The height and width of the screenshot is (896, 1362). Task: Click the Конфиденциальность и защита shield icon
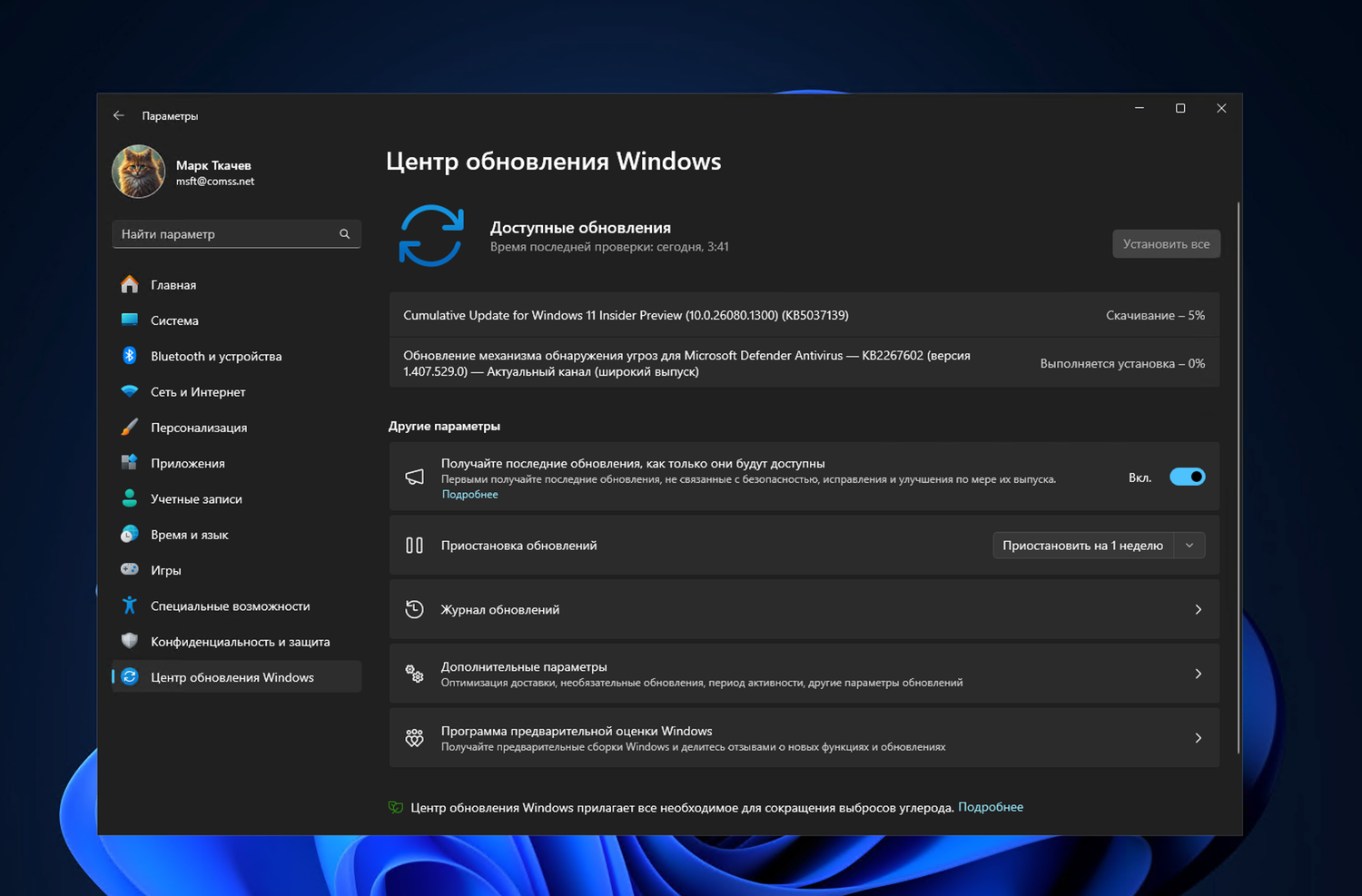click(130, 641)
